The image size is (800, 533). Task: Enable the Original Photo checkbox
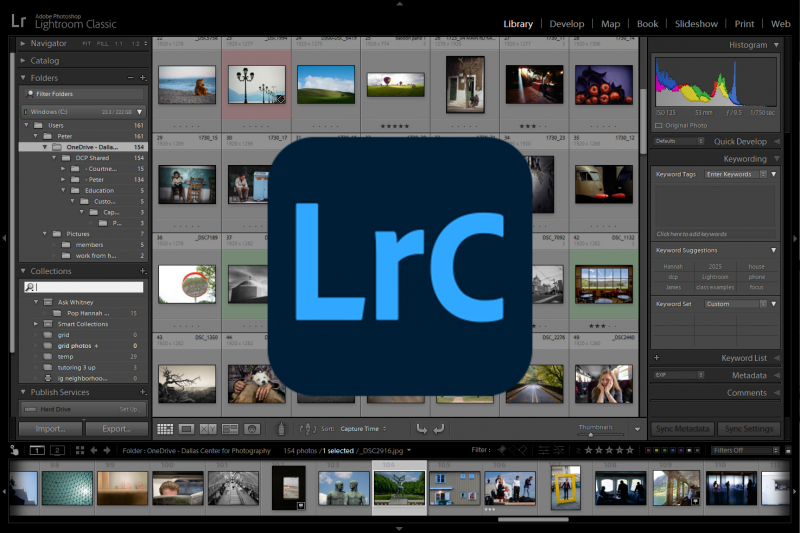point(658,125)
